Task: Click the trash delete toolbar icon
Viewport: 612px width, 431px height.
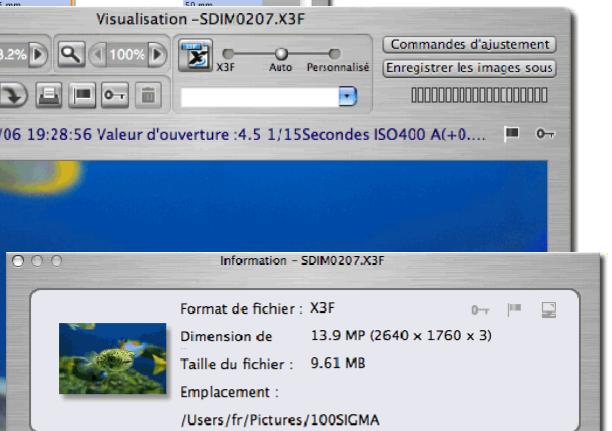Action: tap(148, 95)
